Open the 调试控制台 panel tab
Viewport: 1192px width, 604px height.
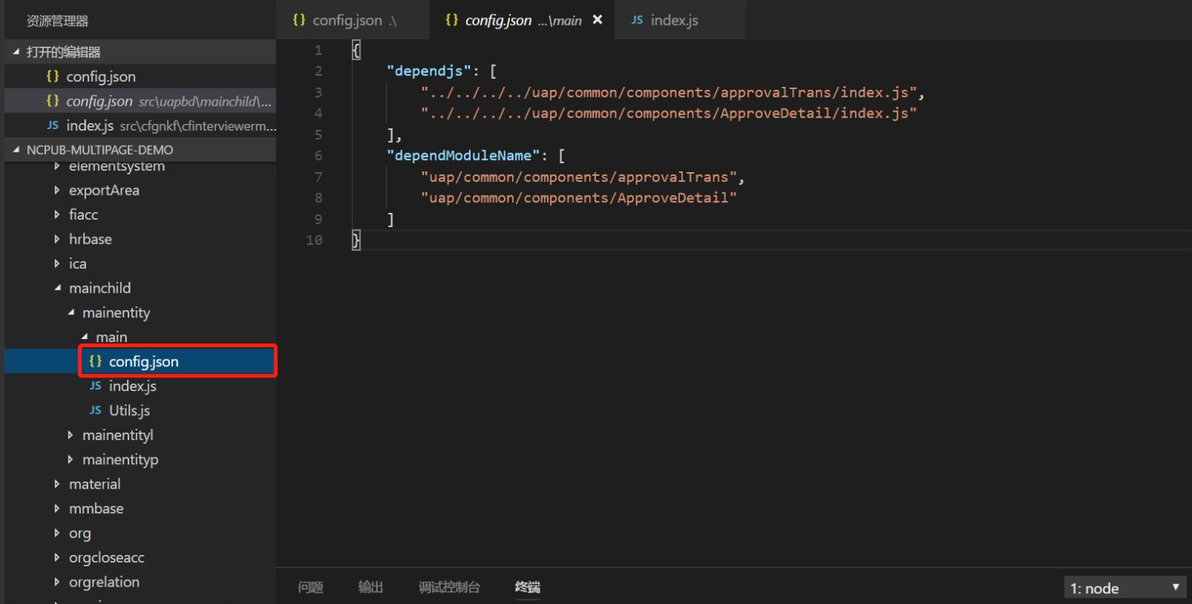tap(449, 587)
